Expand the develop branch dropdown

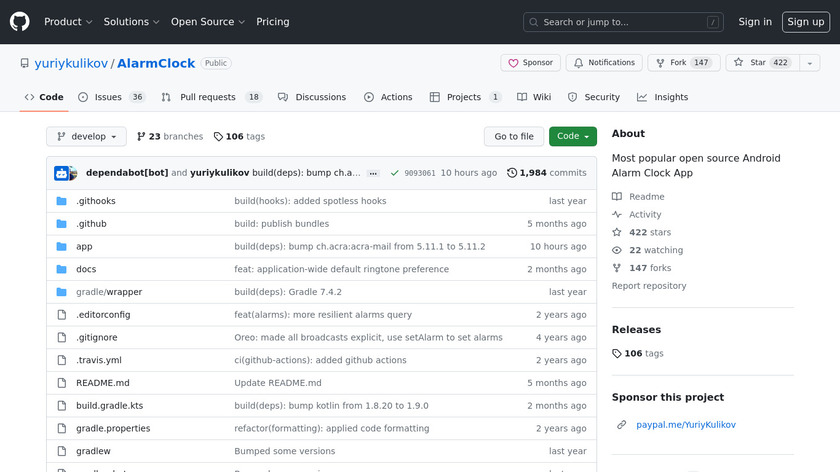[x=87, y=136]
